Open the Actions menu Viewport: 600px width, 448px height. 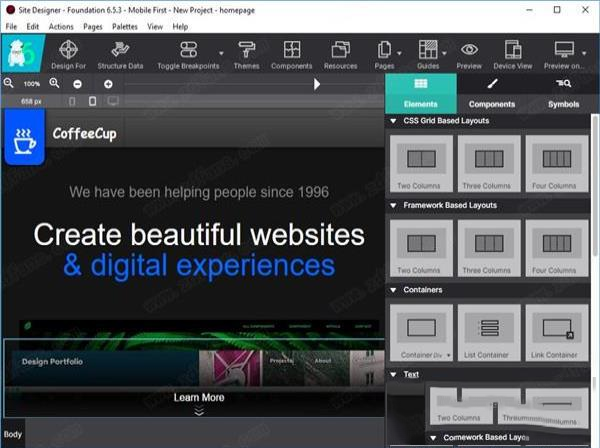click(x=61, y=27)
